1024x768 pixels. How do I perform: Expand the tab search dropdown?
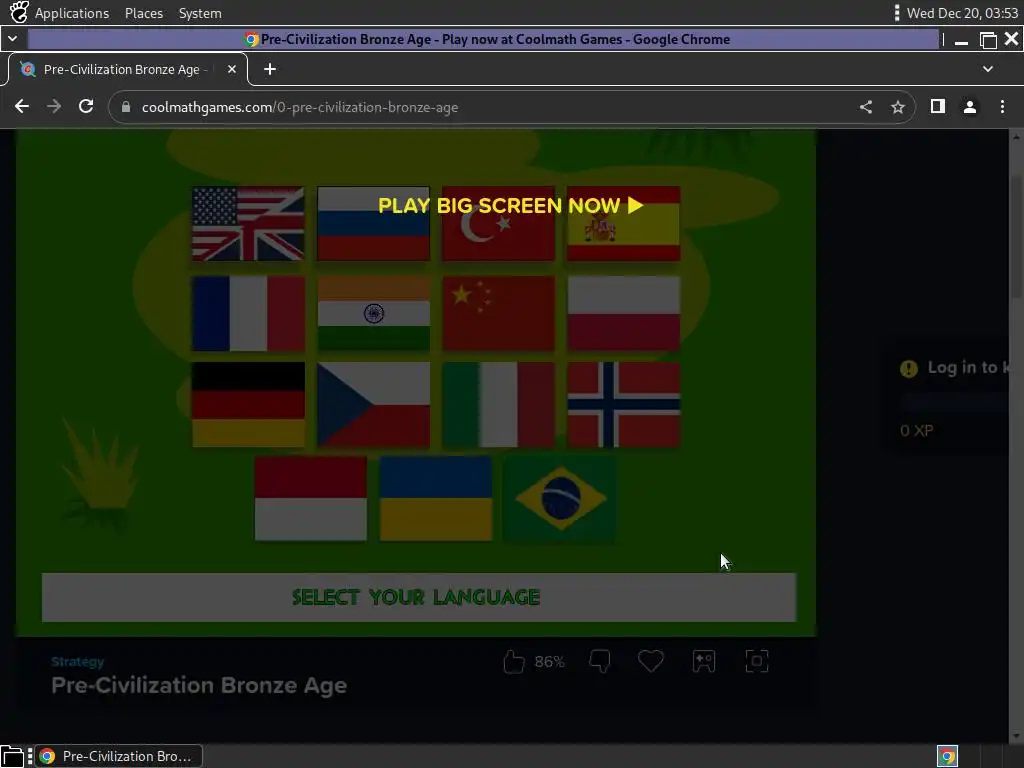click(988, 69)
